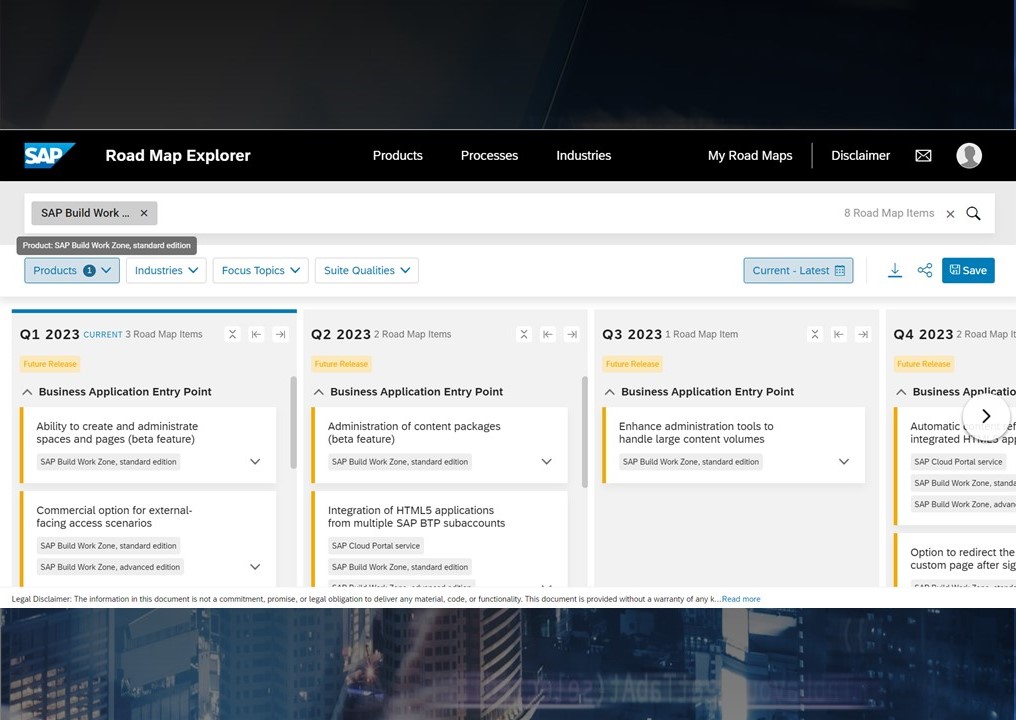Clear the search field contents
This screenshot has height=720, width=1016.
tap(950, 214)
